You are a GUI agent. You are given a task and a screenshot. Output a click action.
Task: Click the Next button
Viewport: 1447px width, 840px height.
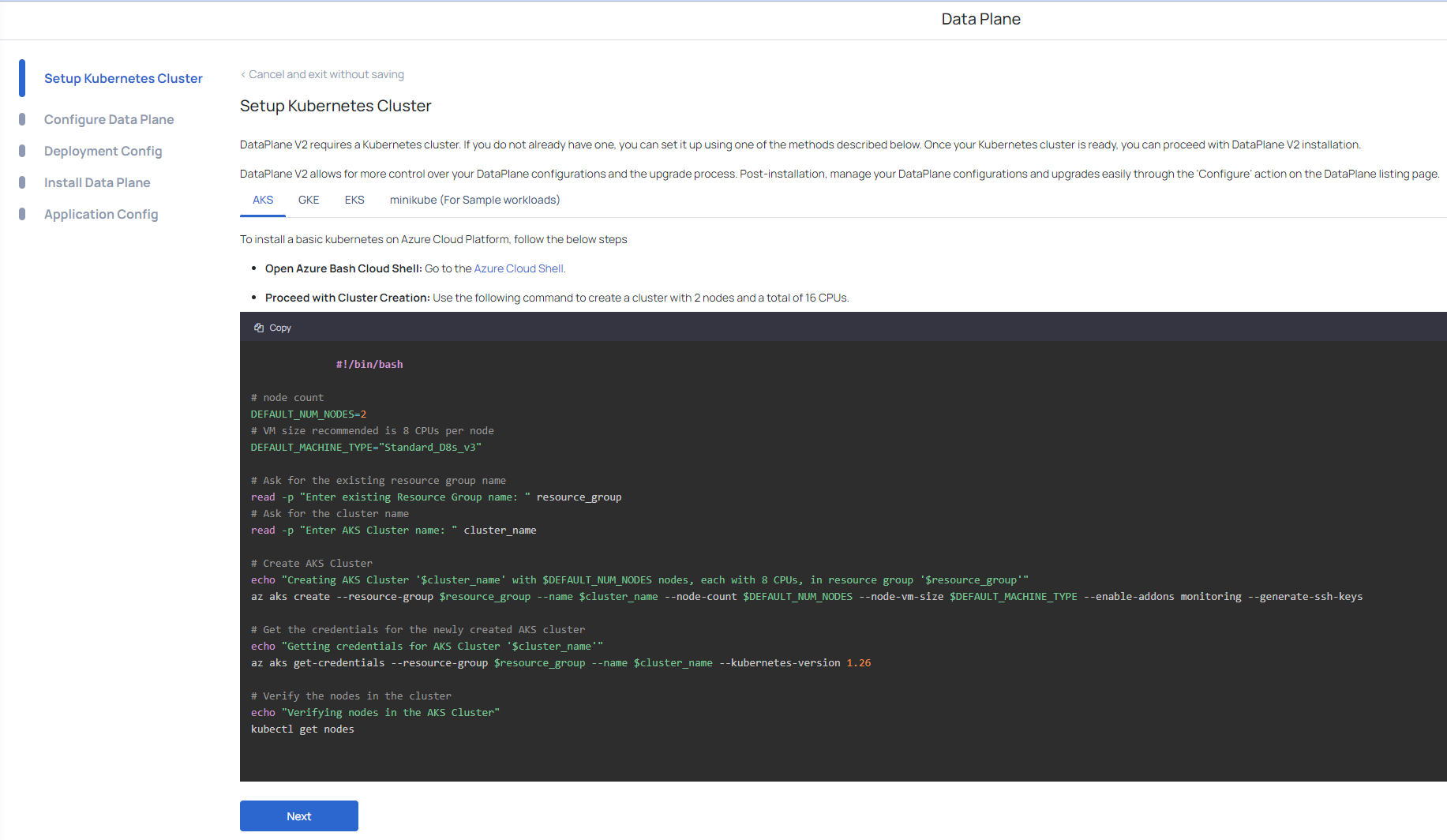click(x=299, y=816)
